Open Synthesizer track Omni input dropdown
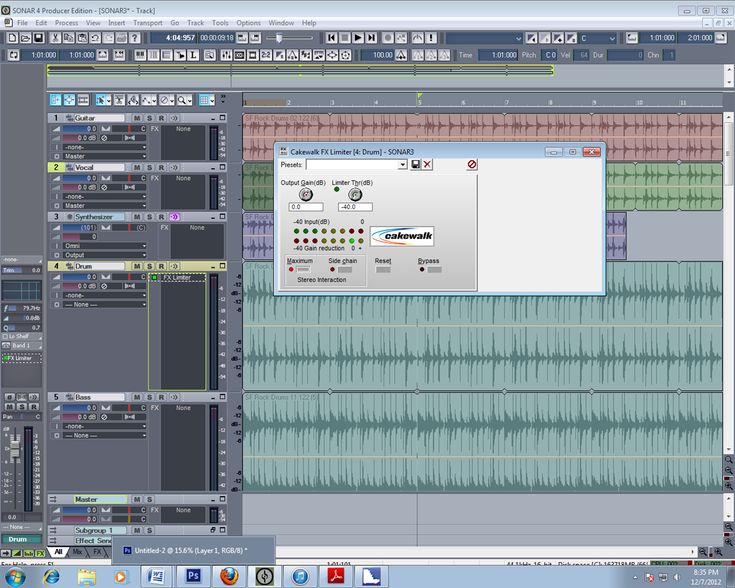 [105, 246]
